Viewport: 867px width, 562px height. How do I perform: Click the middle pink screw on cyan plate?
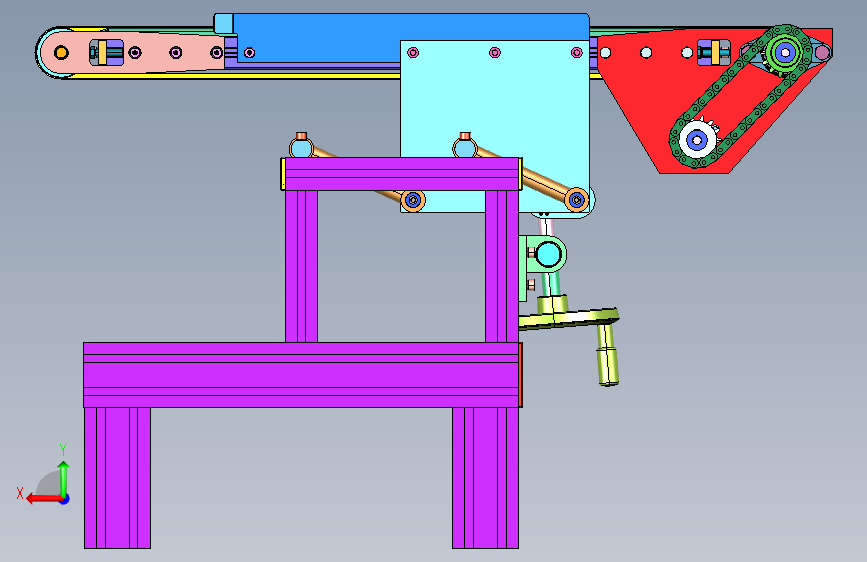point(495,53)
